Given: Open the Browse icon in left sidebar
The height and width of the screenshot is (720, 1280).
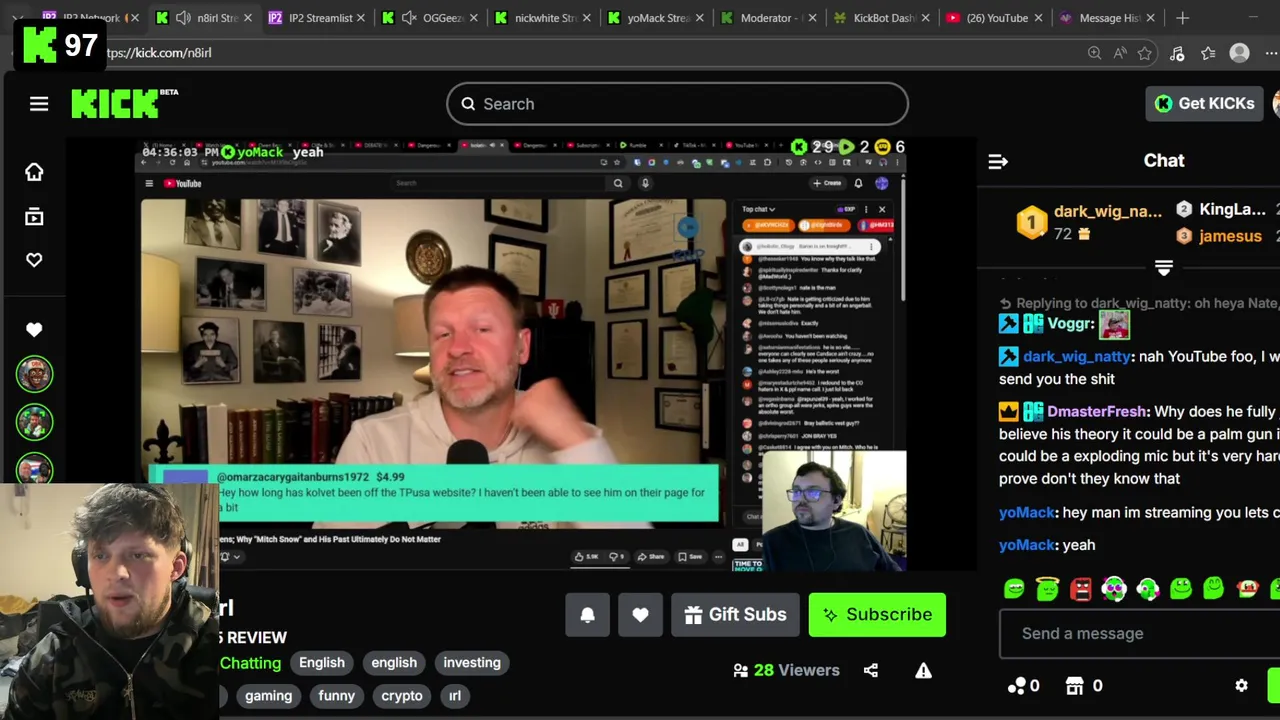Looking at the screenshot, I should 34,216.
